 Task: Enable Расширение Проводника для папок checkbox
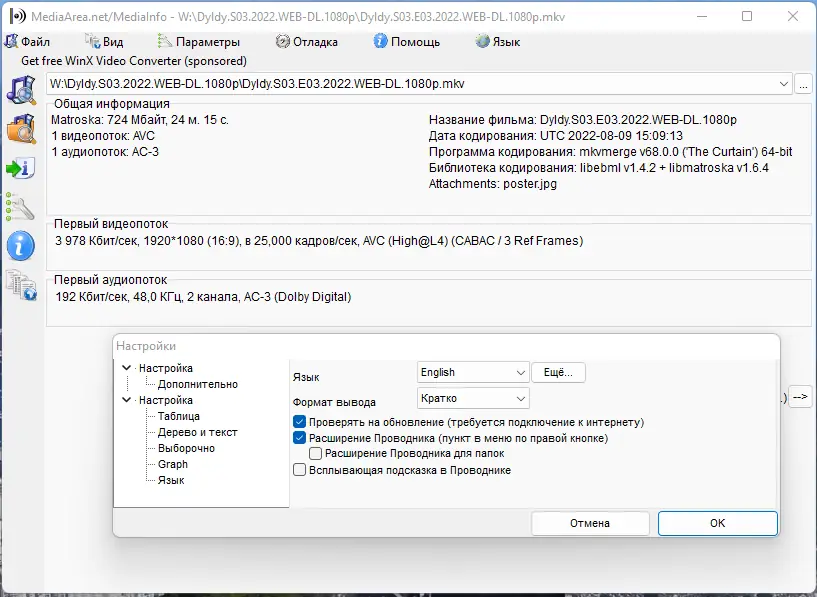pos(315,454)
